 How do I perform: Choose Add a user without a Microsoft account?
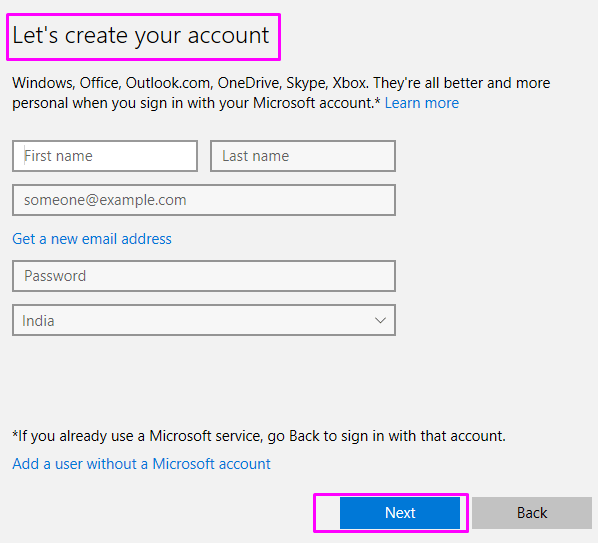pos(141,464)
